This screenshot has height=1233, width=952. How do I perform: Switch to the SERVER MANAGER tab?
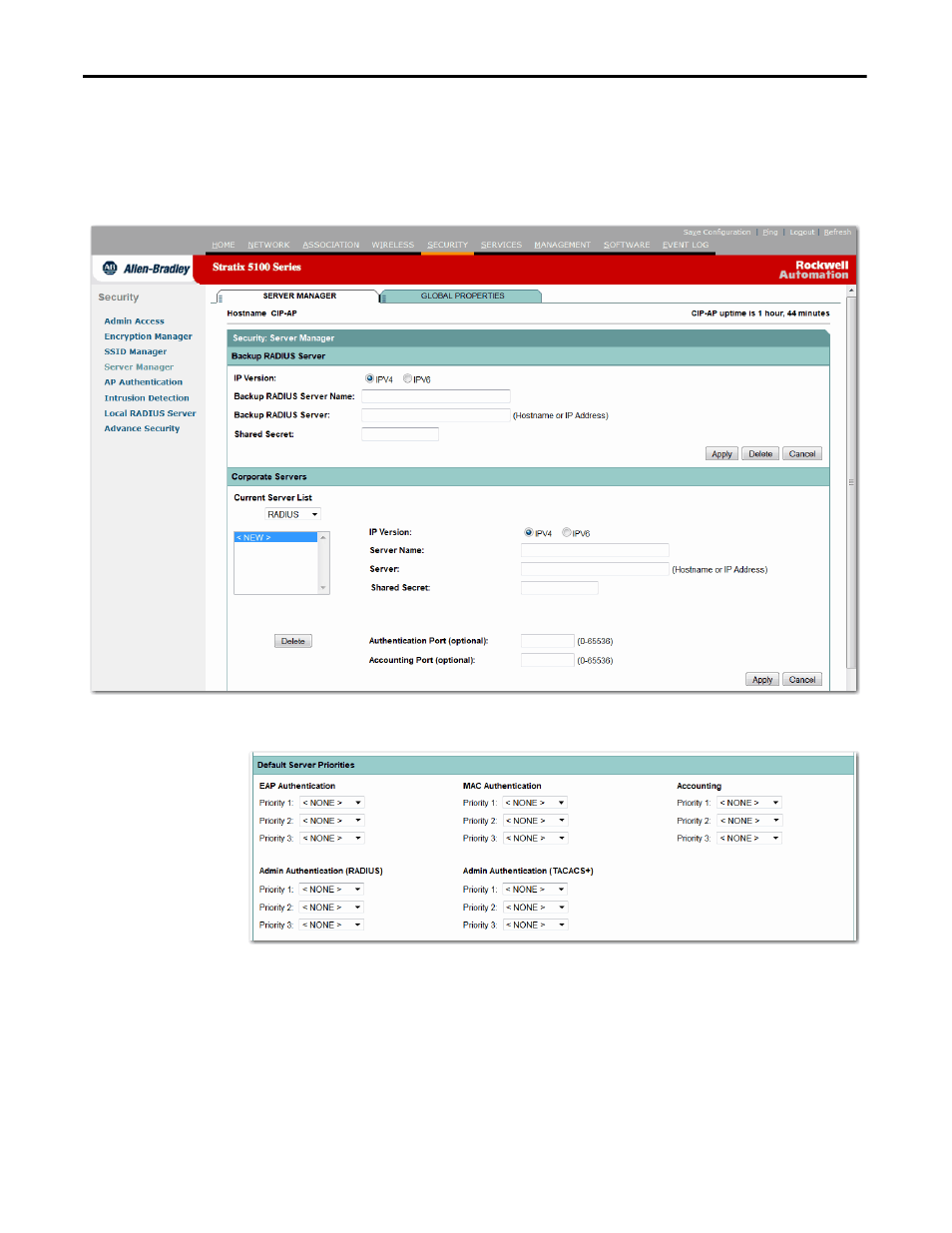click(x=299, y=296)
